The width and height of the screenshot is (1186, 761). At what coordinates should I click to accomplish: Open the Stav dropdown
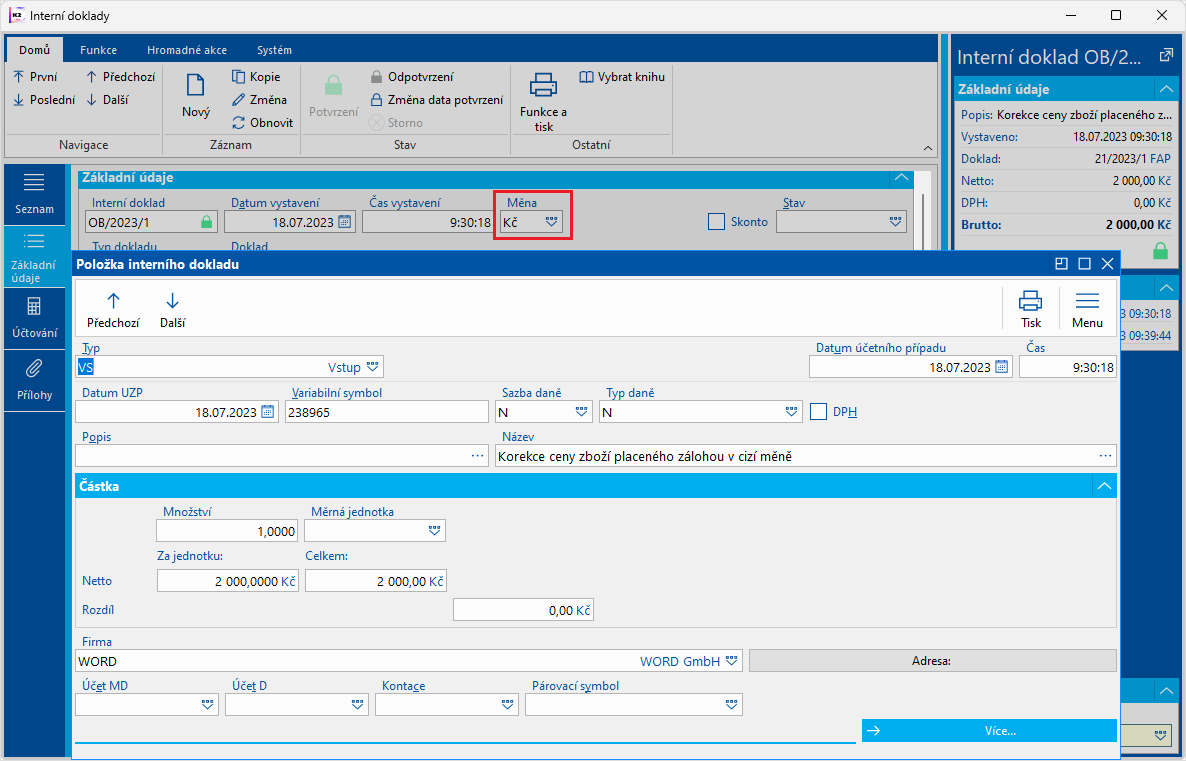(896, 222)
